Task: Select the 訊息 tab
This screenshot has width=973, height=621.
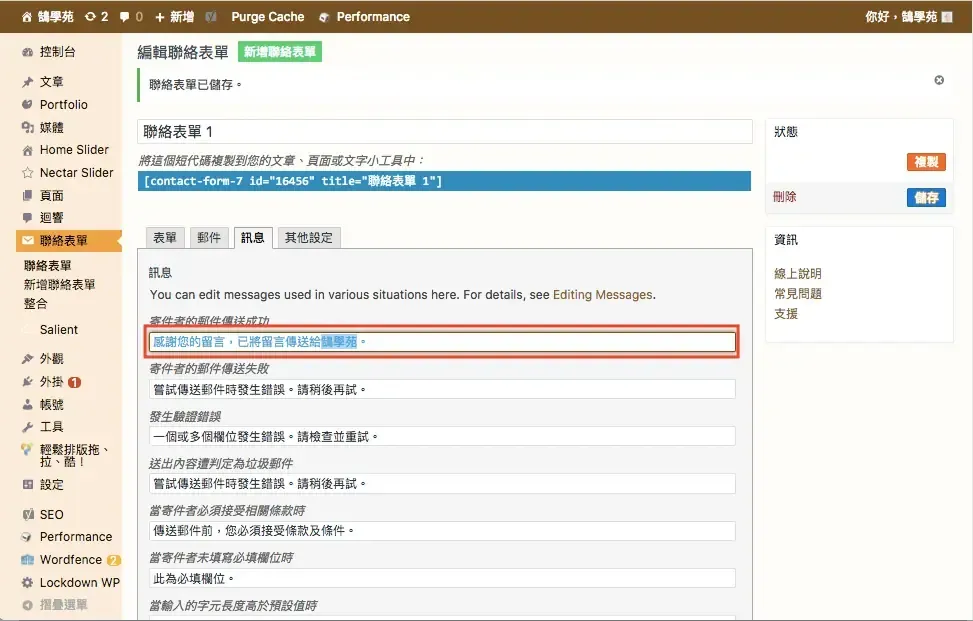Action: point(253,238)
